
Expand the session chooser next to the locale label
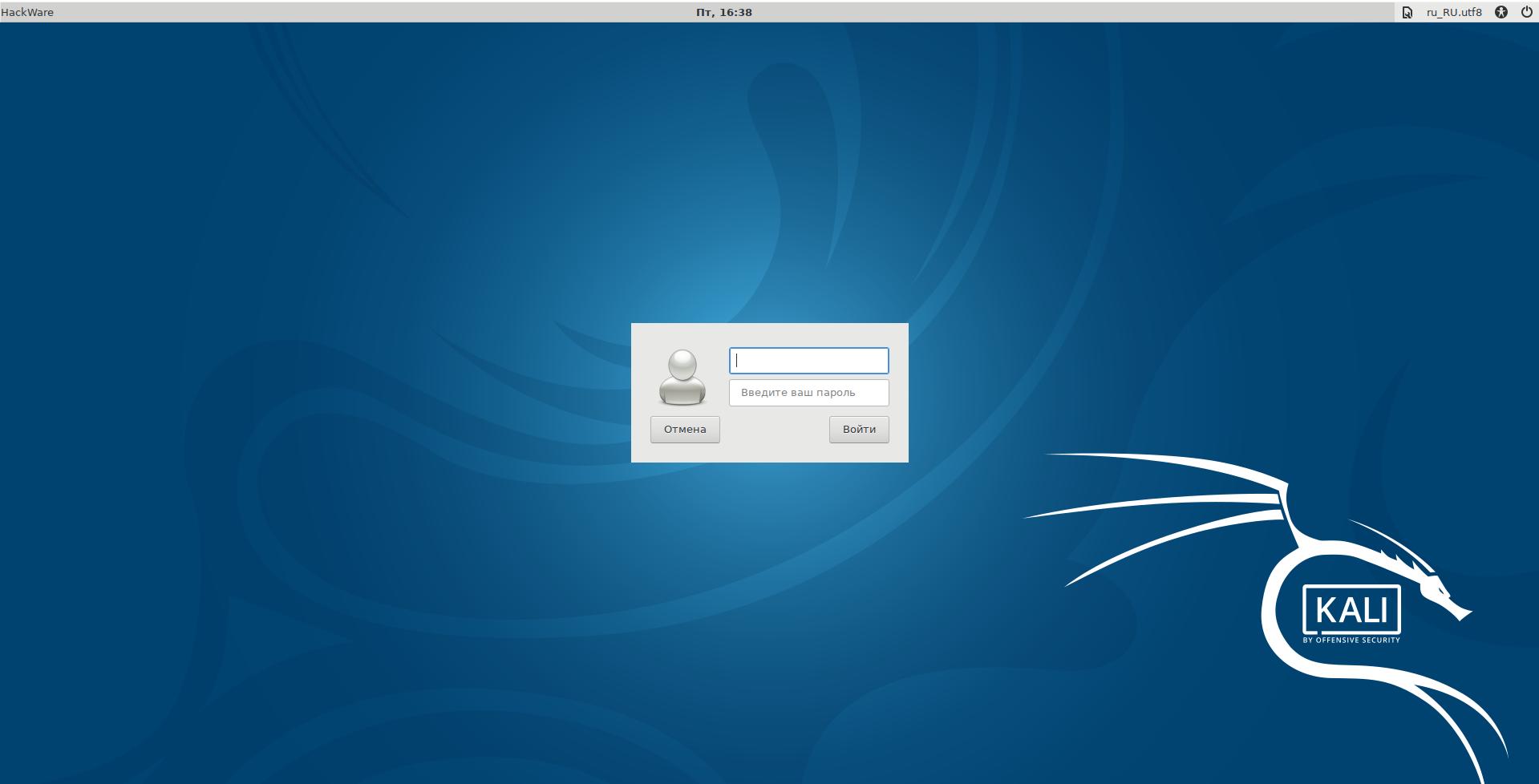point(1407,12)
